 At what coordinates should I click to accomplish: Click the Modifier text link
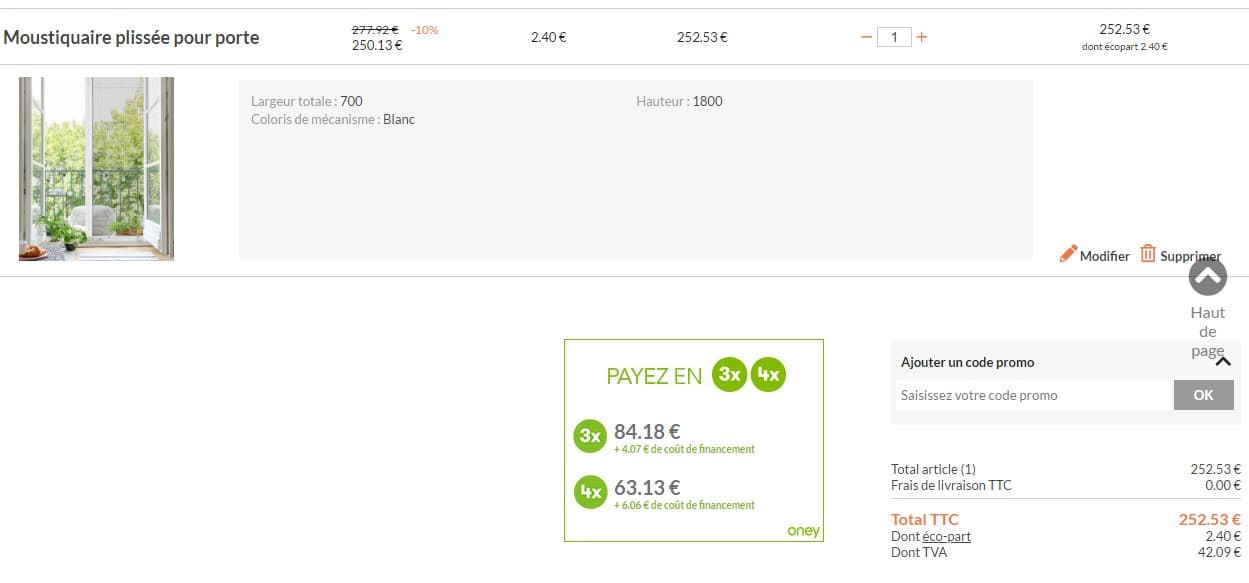click(1104, 256)
